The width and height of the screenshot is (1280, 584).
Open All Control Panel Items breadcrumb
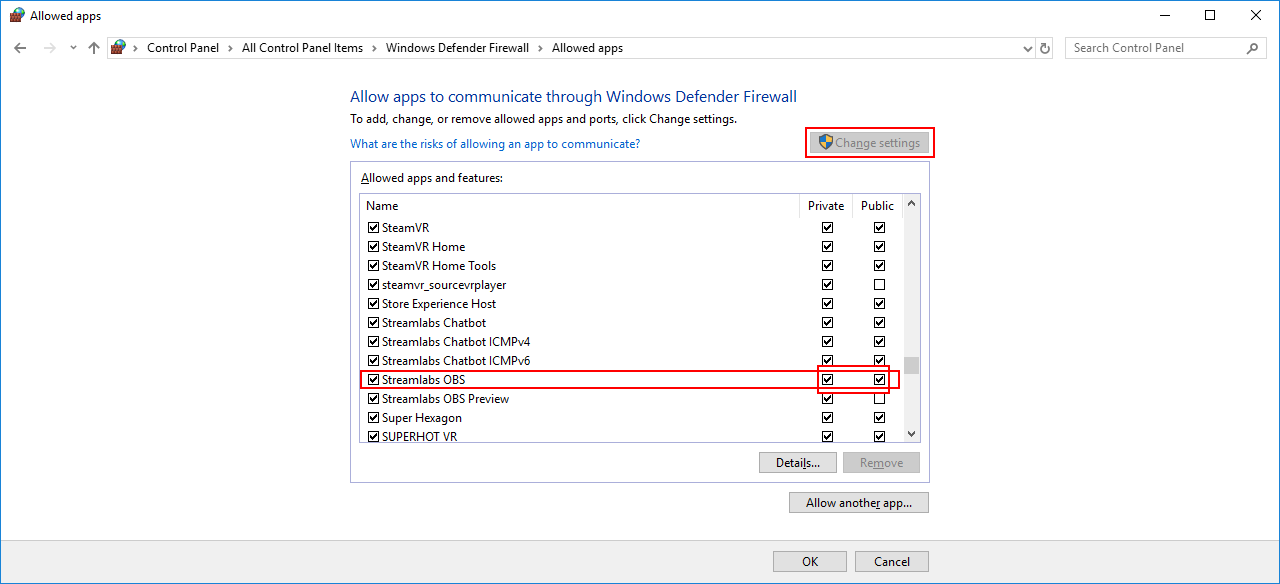(x=302, y=48)
